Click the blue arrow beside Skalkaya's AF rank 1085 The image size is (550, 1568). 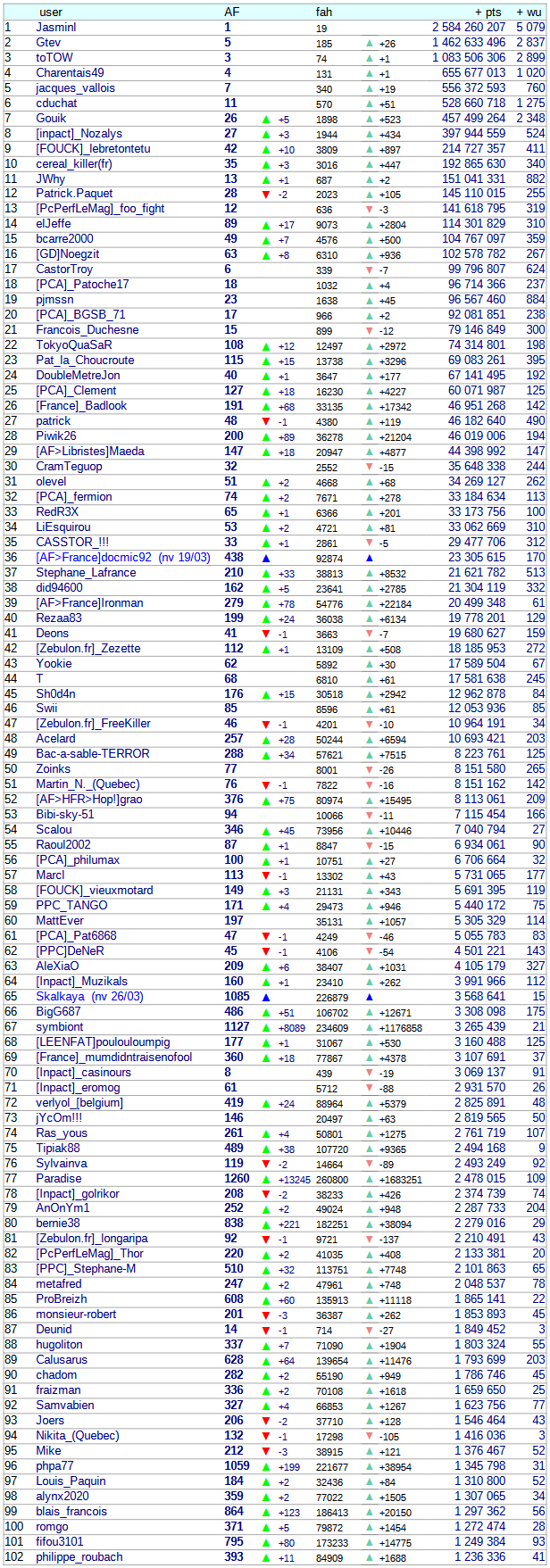coord(266,997)
